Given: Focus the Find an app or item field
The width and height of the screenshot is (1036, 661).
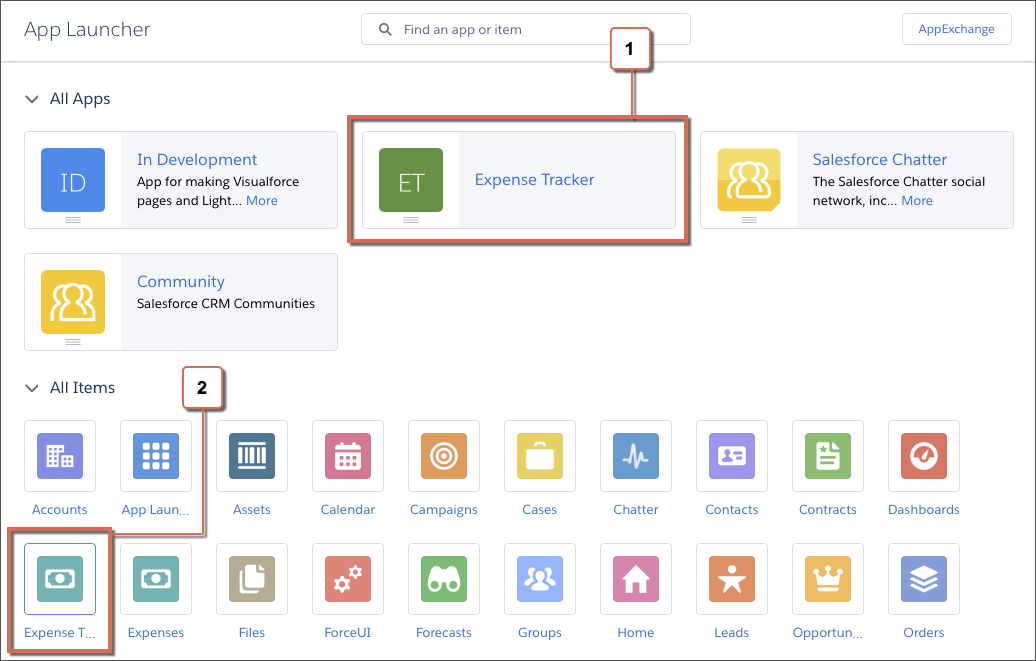Looking at the screenshot, I should 526,29.
